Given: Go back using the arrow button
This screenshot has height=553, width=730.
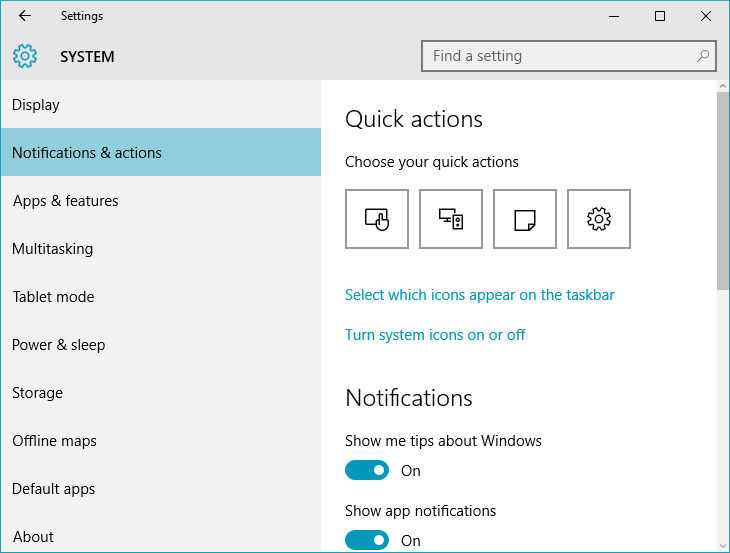Looking at the screenshot, I should click(25, 16).
